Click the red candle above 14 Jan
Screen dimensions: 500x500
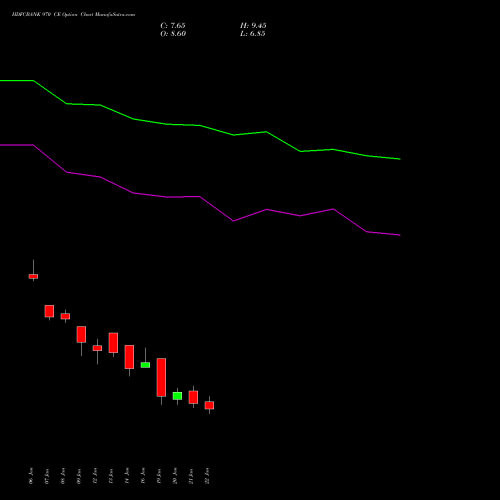(129, 357)
